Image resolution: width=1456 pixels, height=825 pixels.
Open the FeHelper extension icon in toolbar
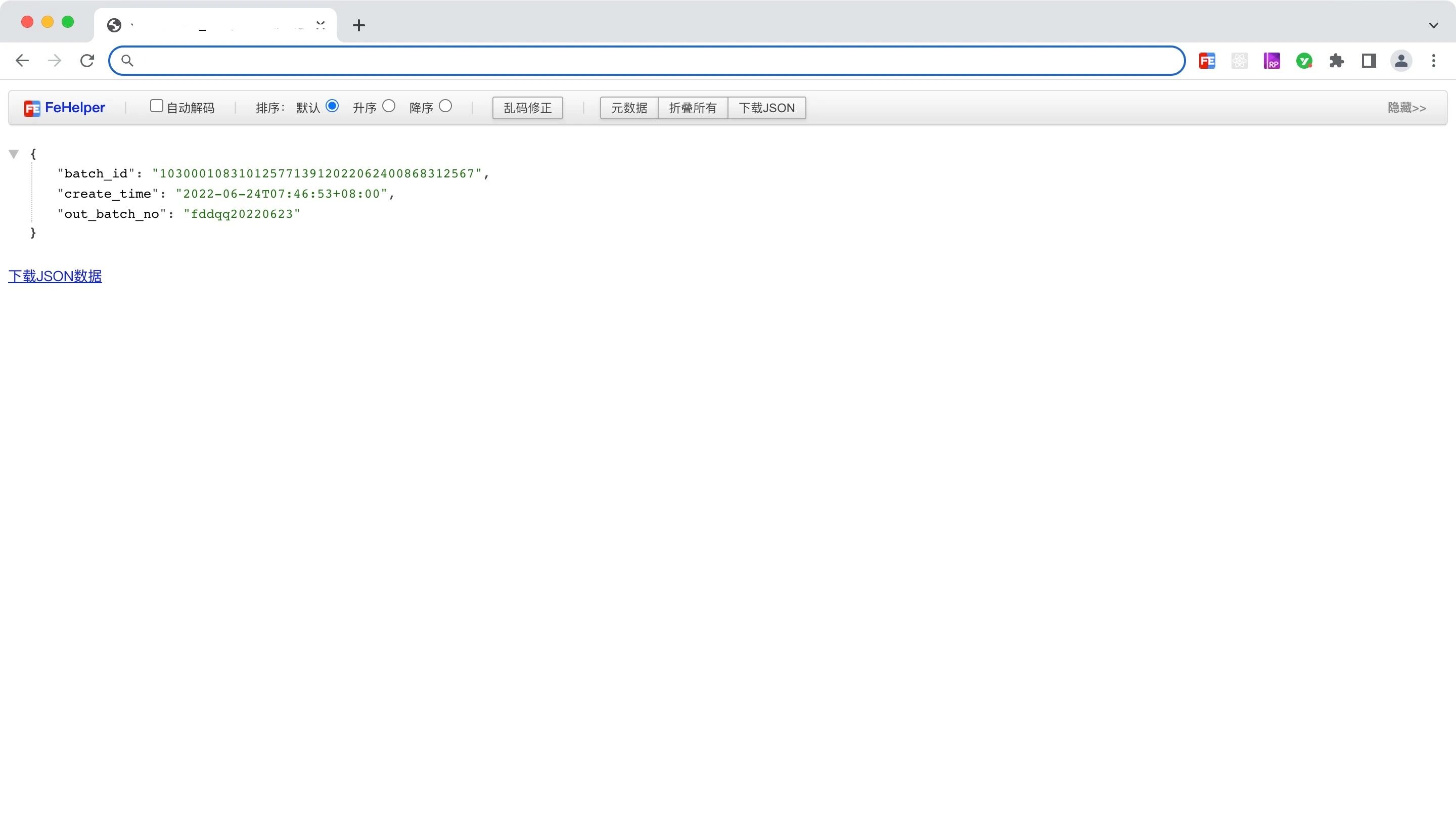1207,61
